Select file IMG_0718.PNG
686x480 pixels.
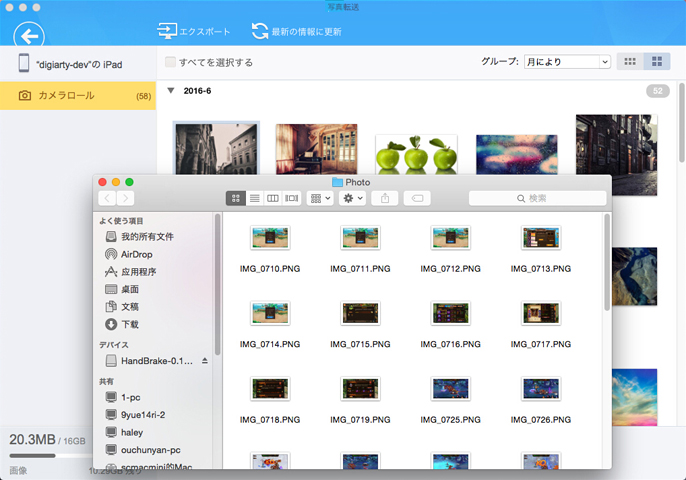point(270,400)
